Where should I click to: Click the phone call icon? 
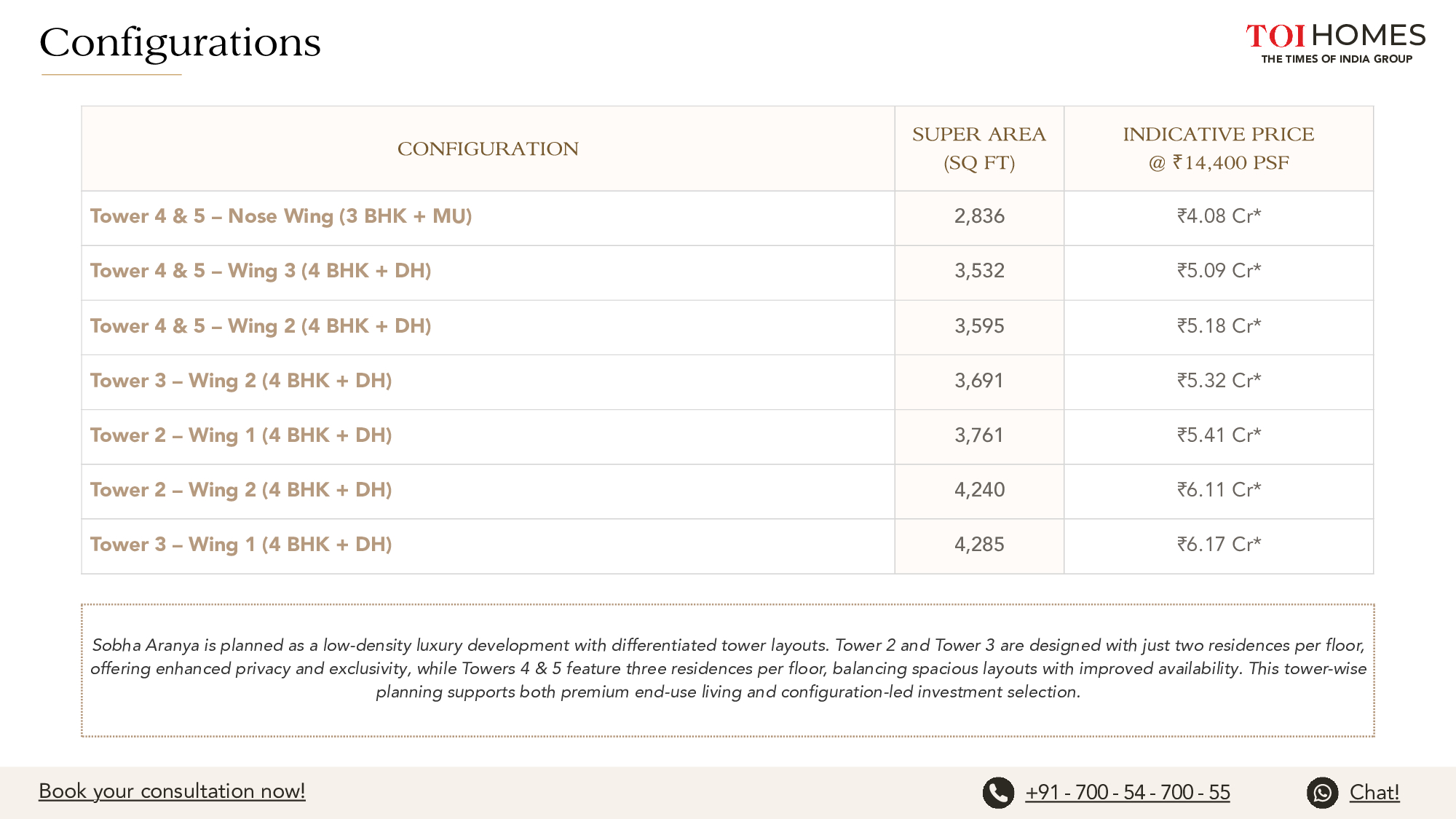coord(998,793)
